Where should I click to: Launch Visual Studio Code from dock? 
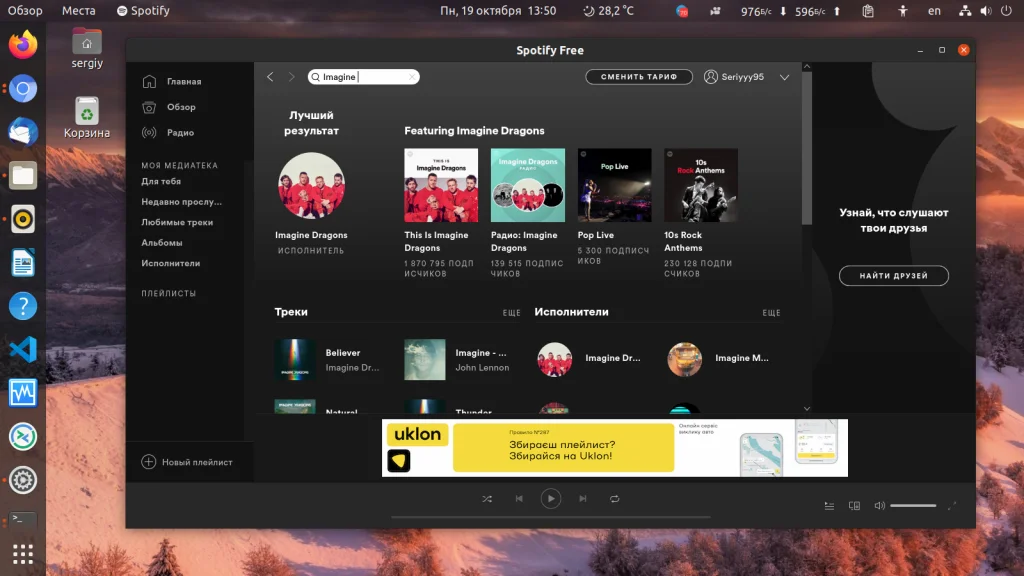(x=23, y=349)
